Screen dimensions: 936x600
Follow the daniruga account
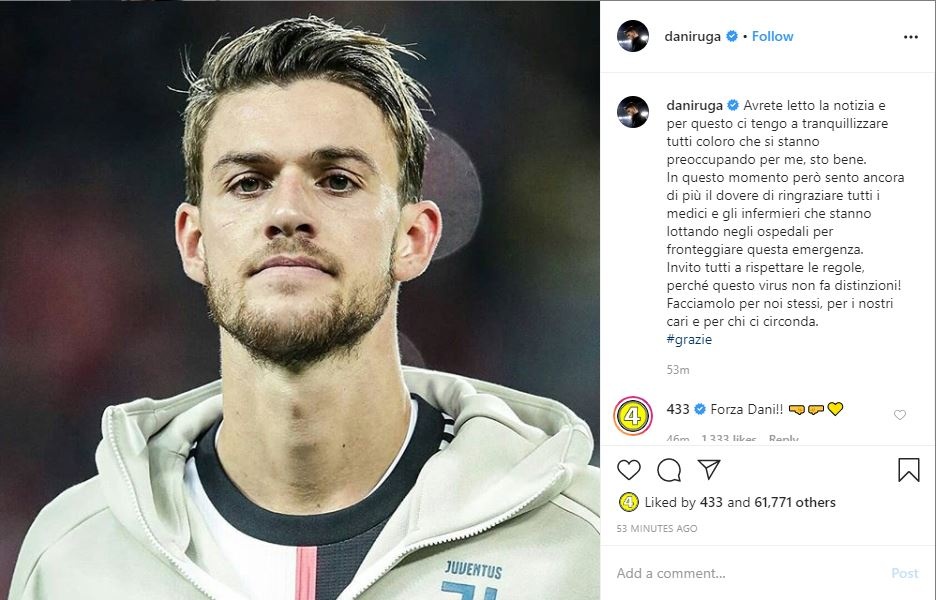click(772, 37)
